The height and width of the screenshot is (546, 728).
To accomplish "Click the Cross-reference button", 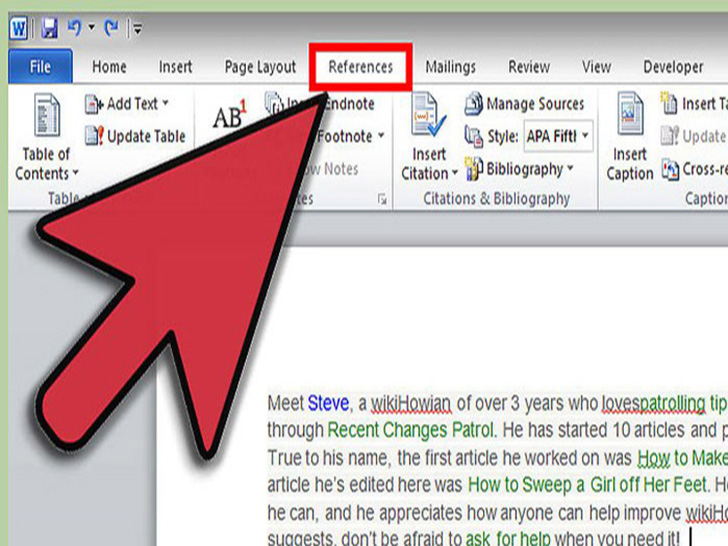I will 695,169.
